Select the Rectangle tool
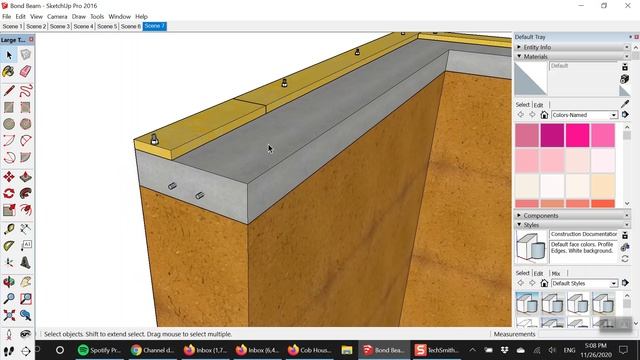Viewport: 640px width, 360px height. click(9, 107)
